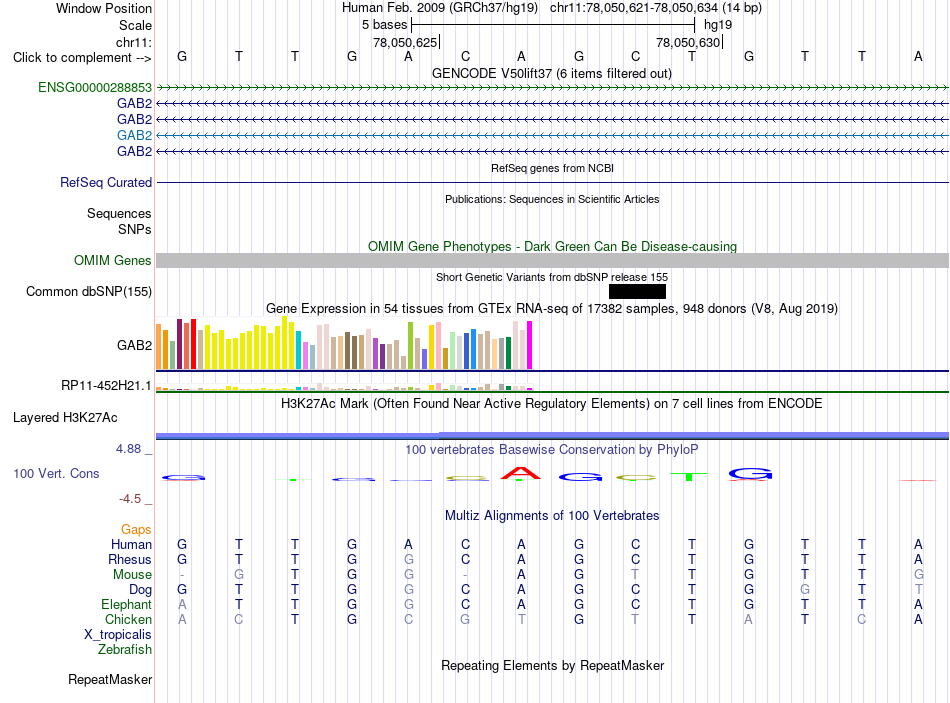950x703 pixels.
Task: Click the Publications: Sequences in Scientific Articles title
Action: point(552,199)
